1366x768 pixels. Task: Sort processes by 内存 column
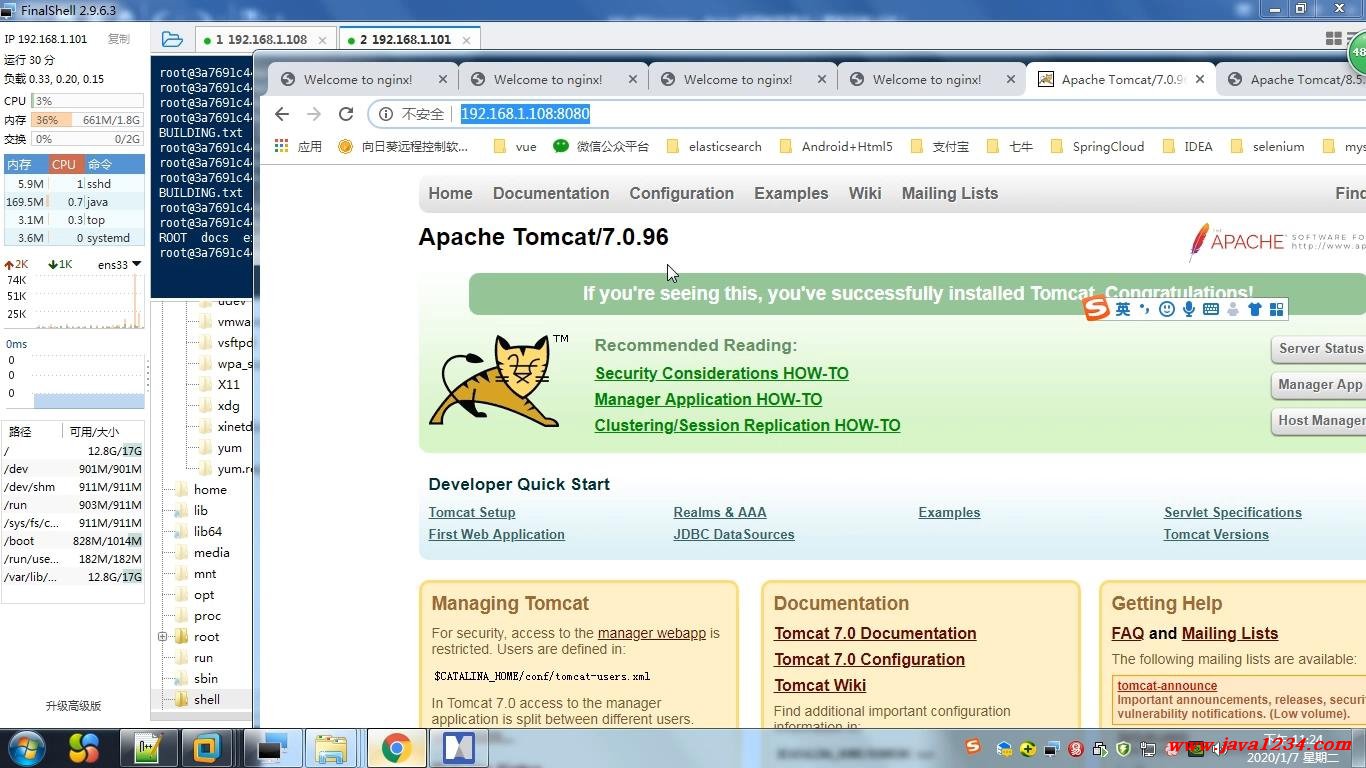coord(25,164)
